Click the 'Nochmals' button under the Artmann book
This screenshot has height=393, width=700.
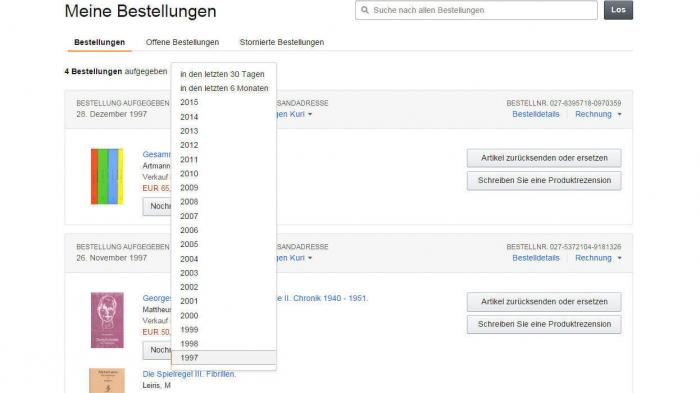click(x=158, y=206)
